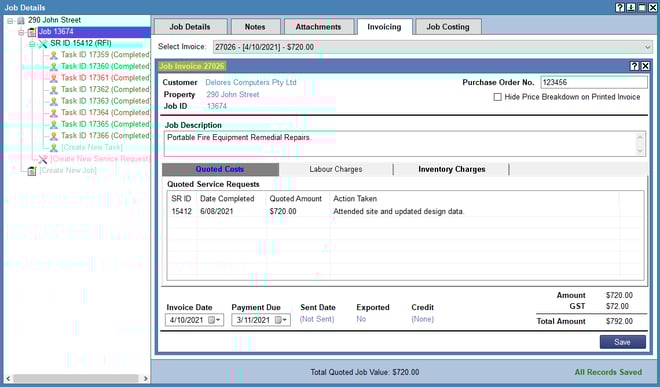Open the Select Invoice dropdown
Image resolution: width=660 pixels, height=387 pixels.
(x=647, y=47)
